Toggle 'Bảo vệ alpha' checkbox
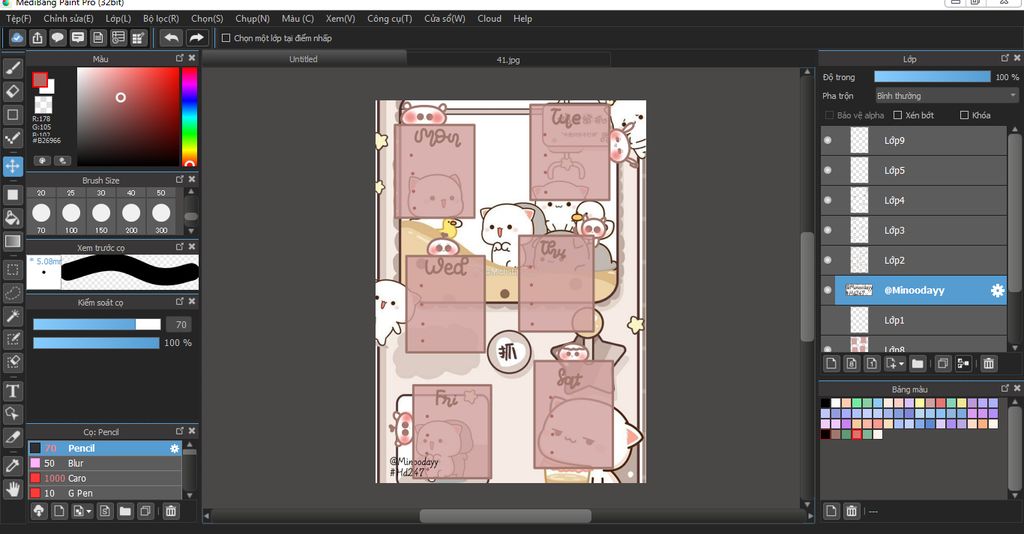This screenshot has height=534, width=1024. tap(829, 115)
